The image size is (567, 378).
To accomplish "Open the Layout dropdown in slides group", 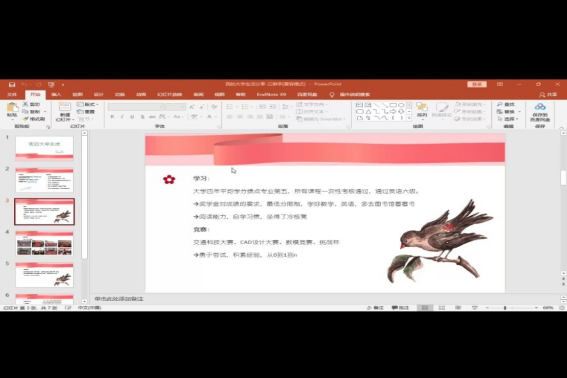I will point(88,104).
